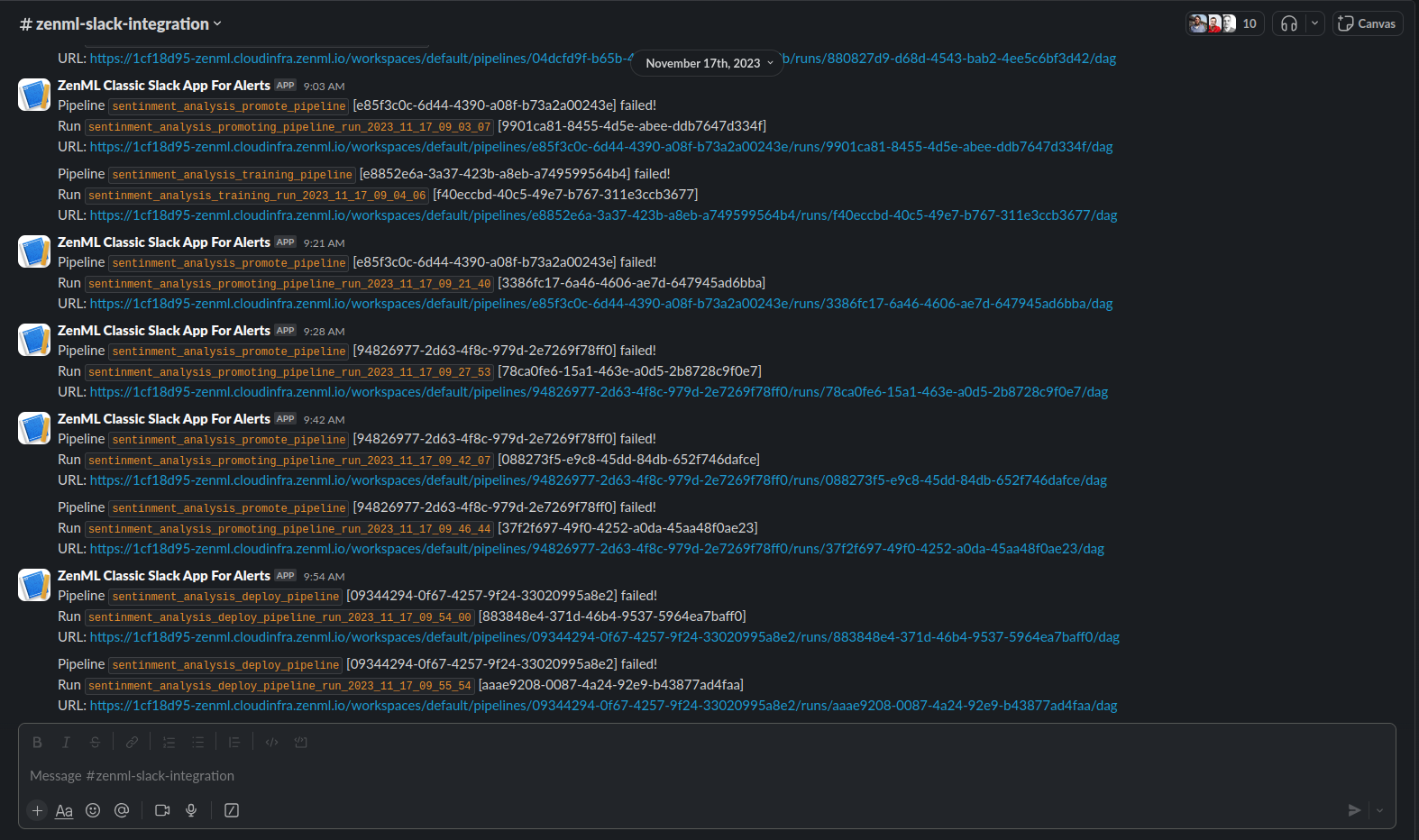Open ZenML app avatar on 9:28 AM message
The image size is (1419, 840).
[x=34, y=340]
